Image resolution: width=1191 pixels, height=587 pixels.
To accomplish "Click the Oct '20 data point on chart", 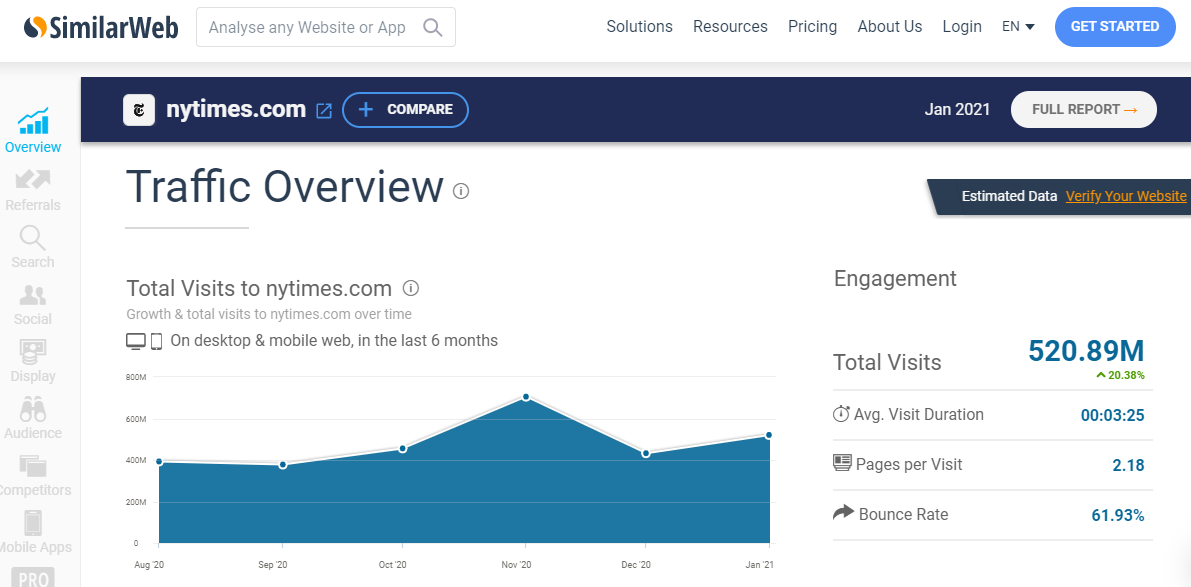I will click(x=403, y=449).
